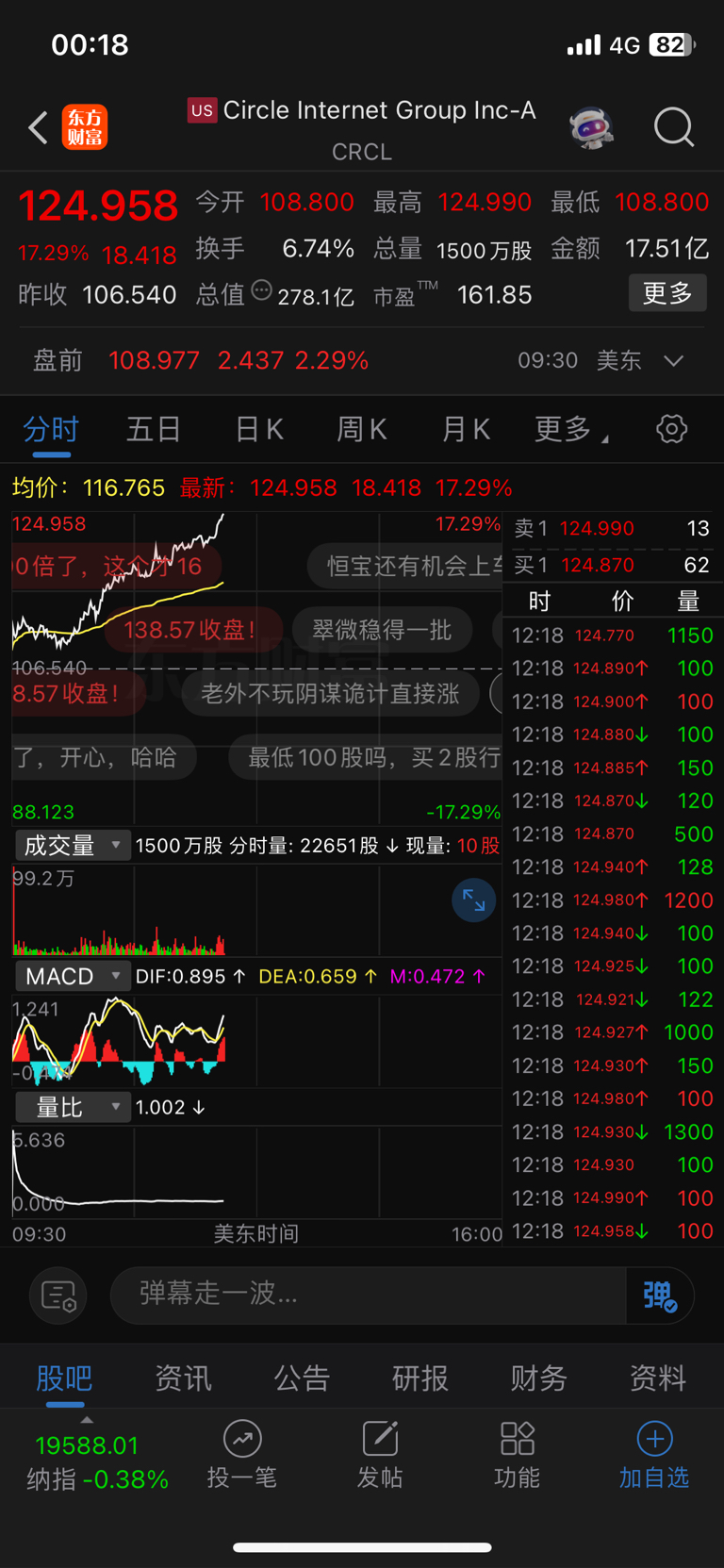
Task: Open the 股吧 tab
Action: click(64, 1378)
